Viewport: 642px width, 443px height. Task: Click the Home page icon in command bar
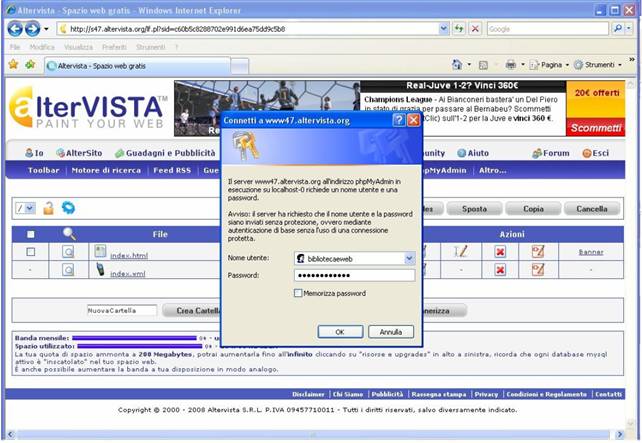point(457,65)
